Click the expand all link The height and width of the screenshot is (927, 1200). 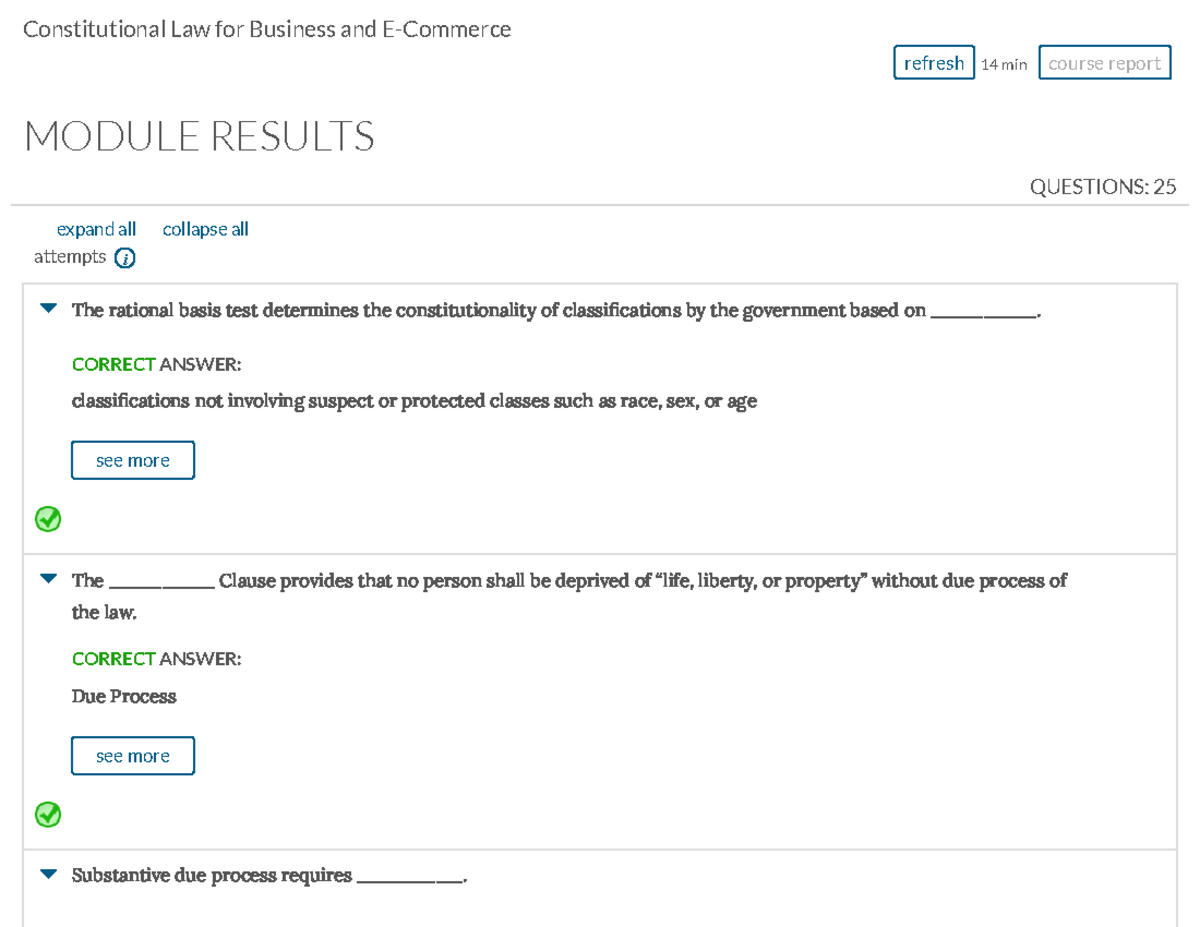tap(96, 229)
